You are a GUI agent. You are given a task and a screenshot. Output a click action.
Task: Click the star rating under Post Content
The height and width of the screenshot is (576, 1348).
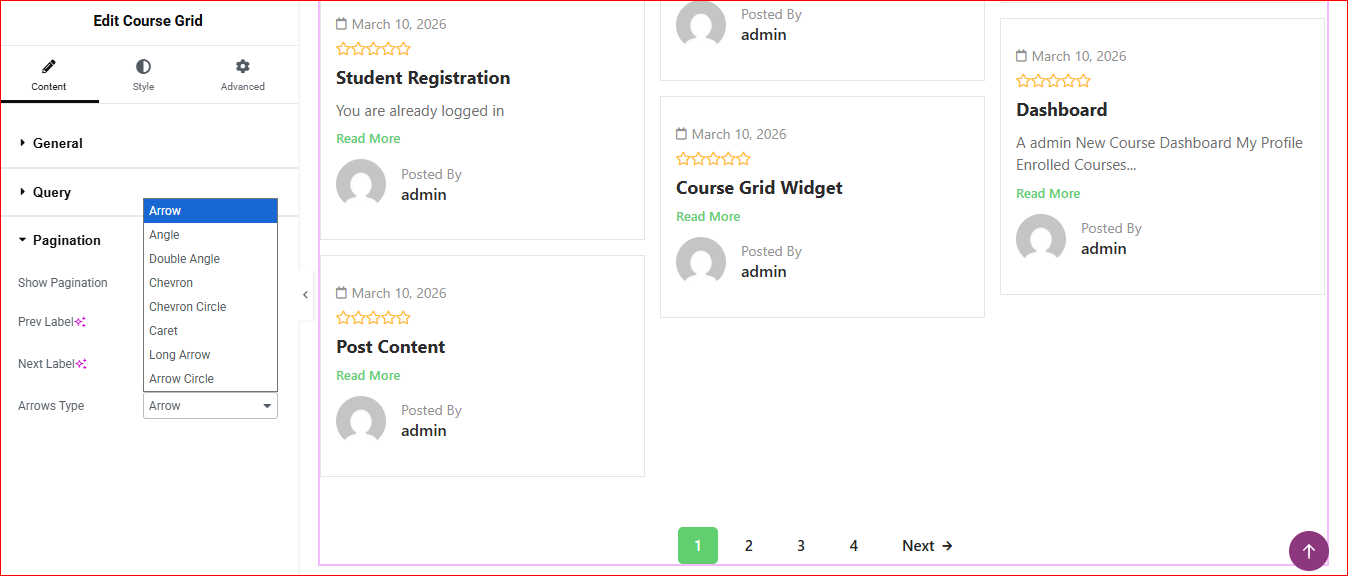[373, 318]
